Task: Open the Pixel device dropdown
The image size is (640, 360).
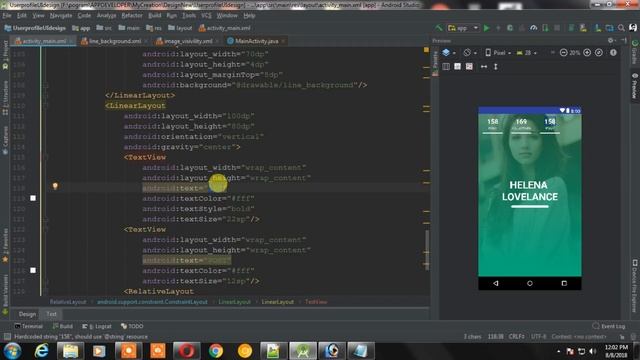Action: coord(498,53)
